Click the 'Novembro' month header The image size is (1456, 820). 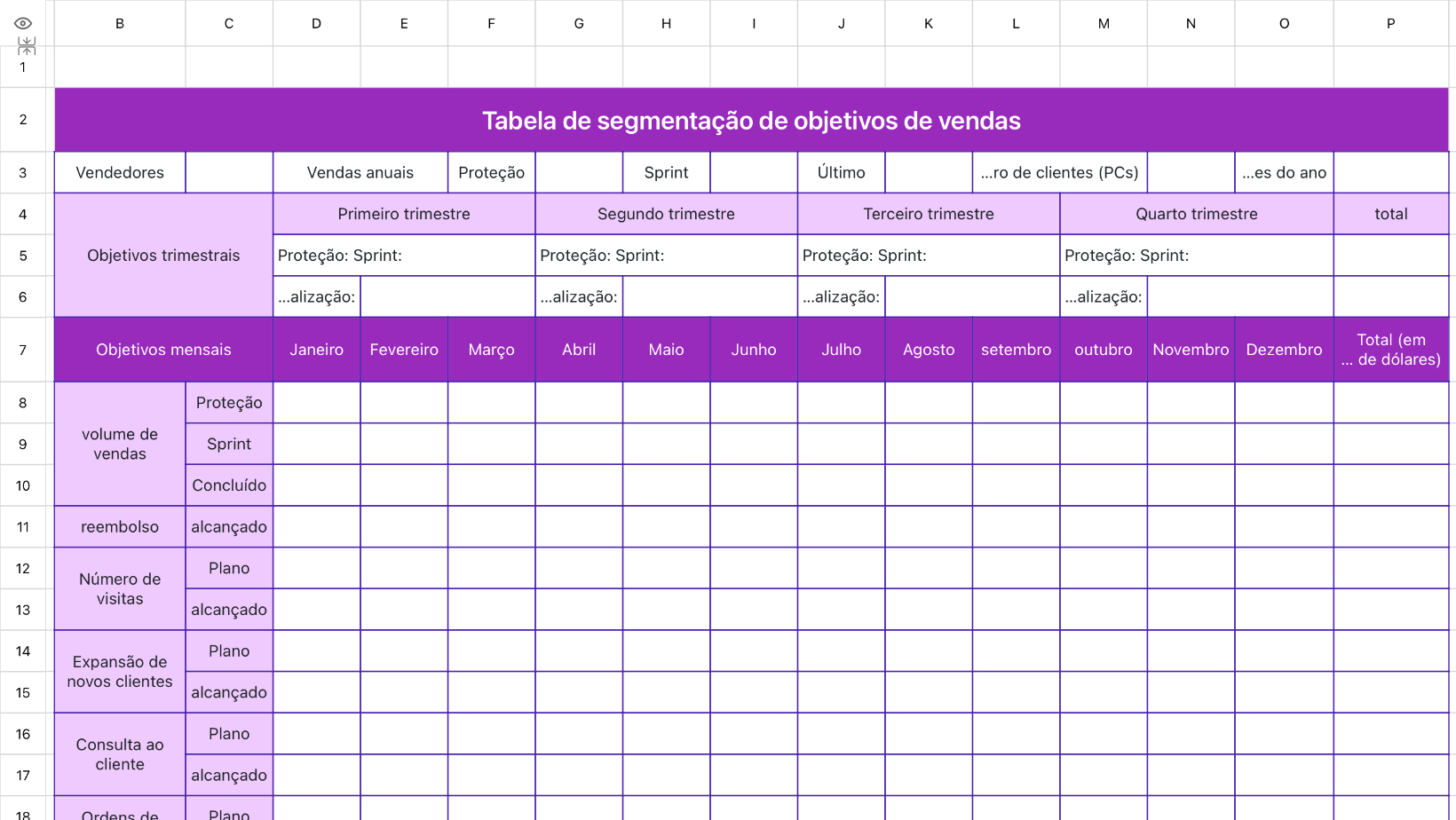[1191, 350]
